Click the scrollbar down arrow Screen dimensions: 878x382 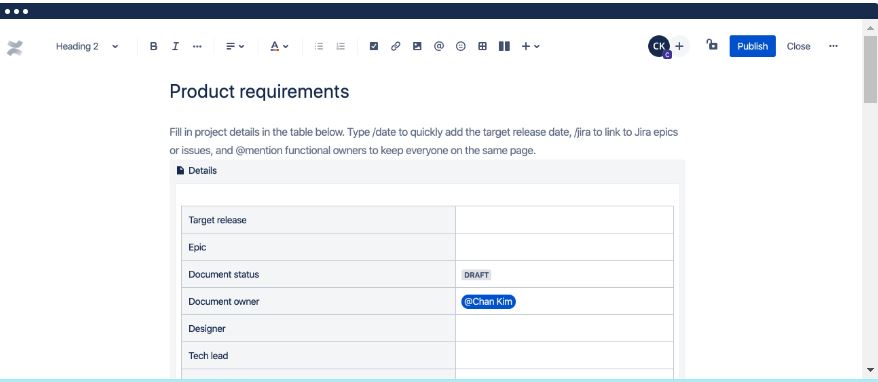point(870,370)
